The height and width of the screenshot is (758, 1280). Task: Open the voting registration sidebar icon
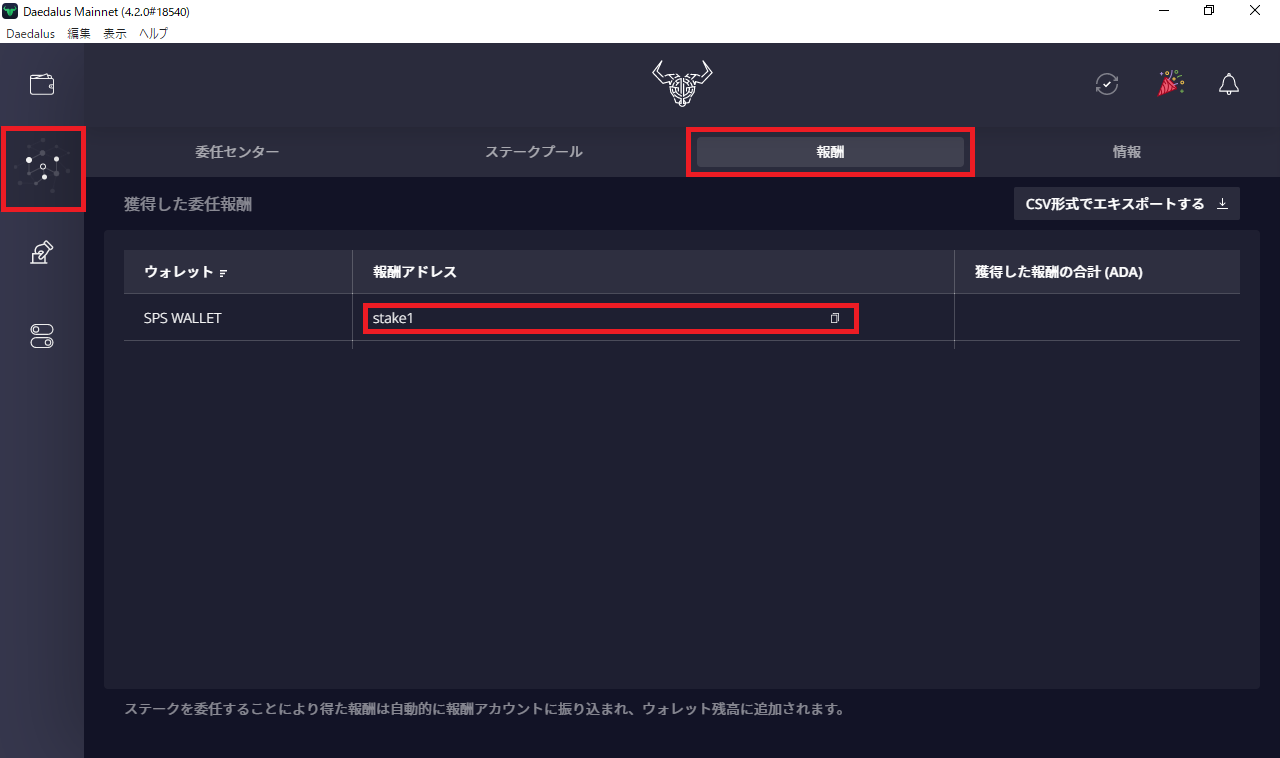[42, 253]
